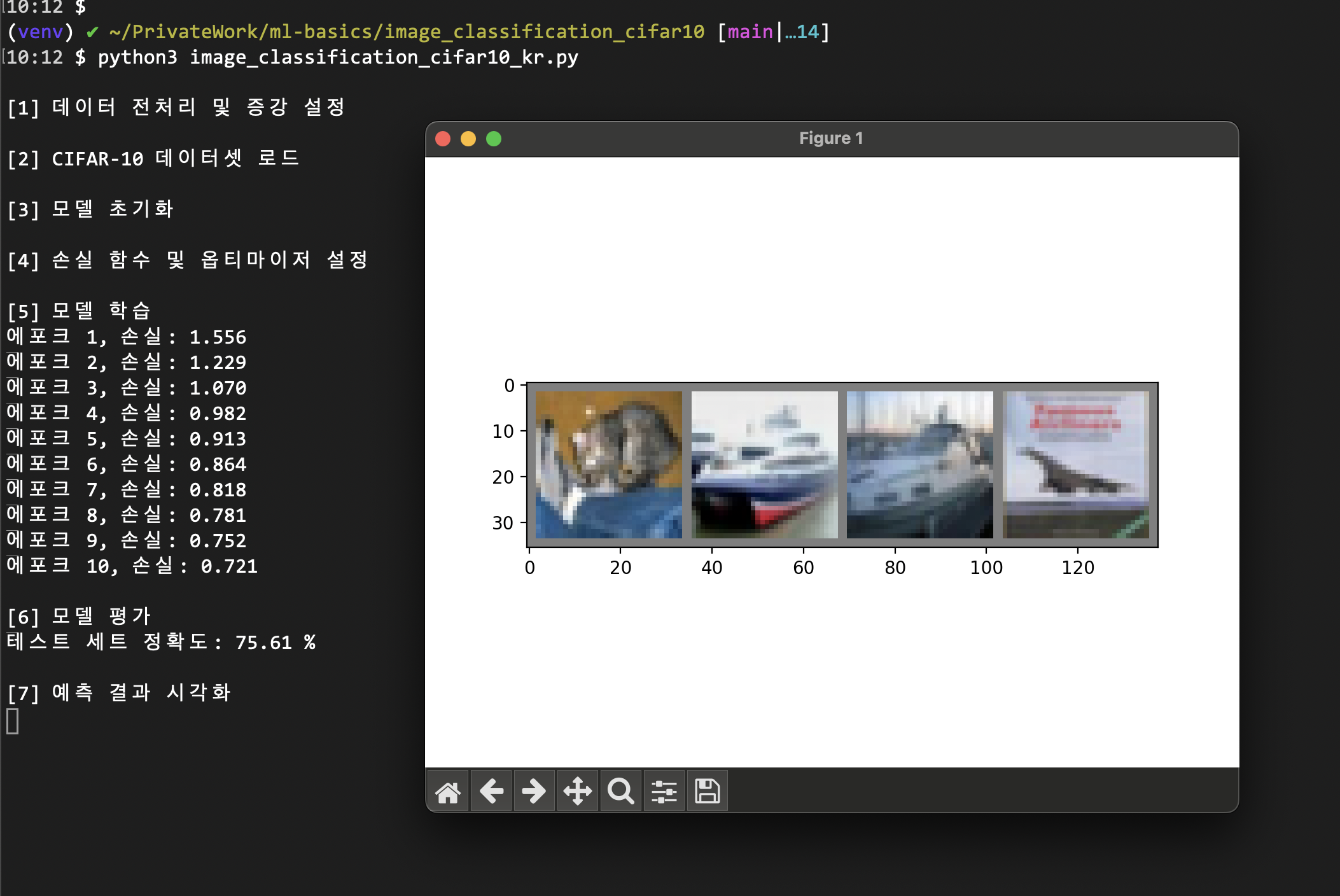Go back to previous view arrow
The width and height of the screenshot is (1340, 896).
pyautogui.click(x=491, y=792)
